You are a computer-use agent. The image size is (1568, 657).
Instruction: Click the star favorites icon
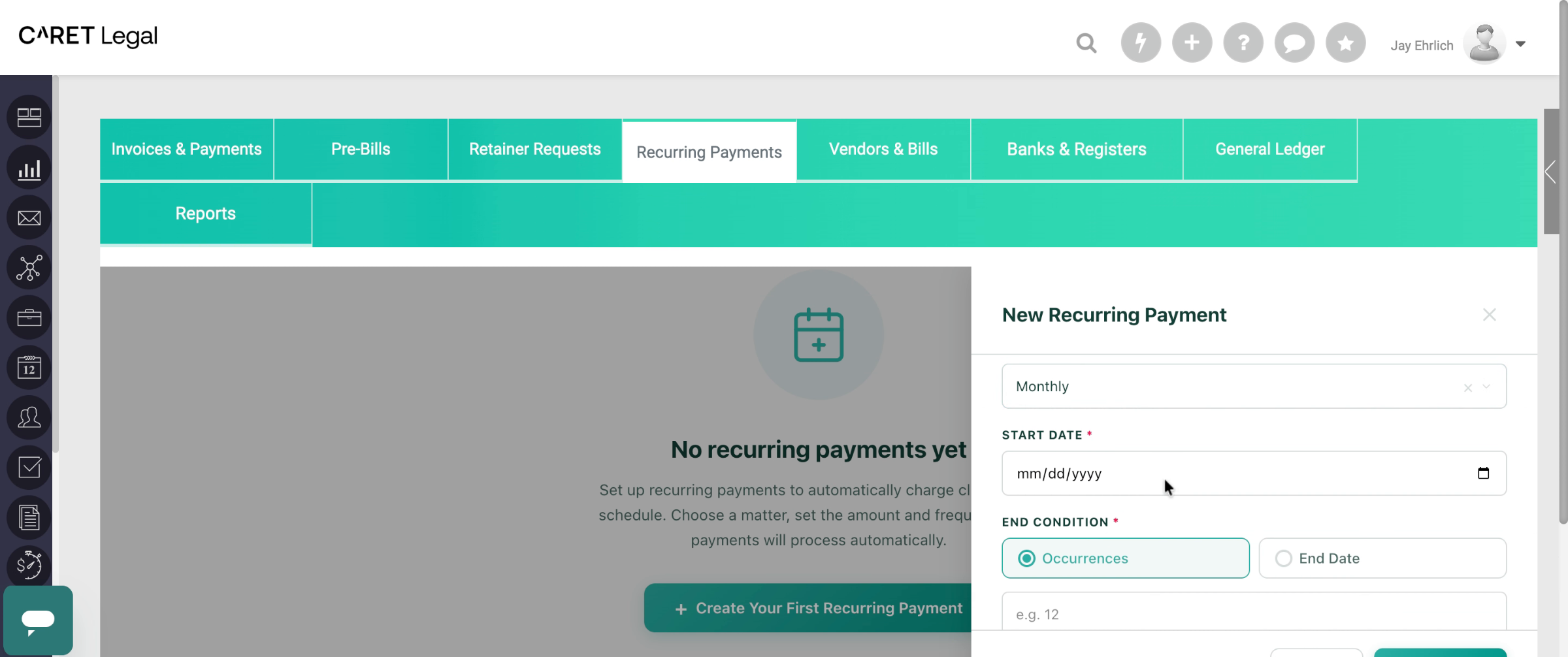(x=1345, y=43)
